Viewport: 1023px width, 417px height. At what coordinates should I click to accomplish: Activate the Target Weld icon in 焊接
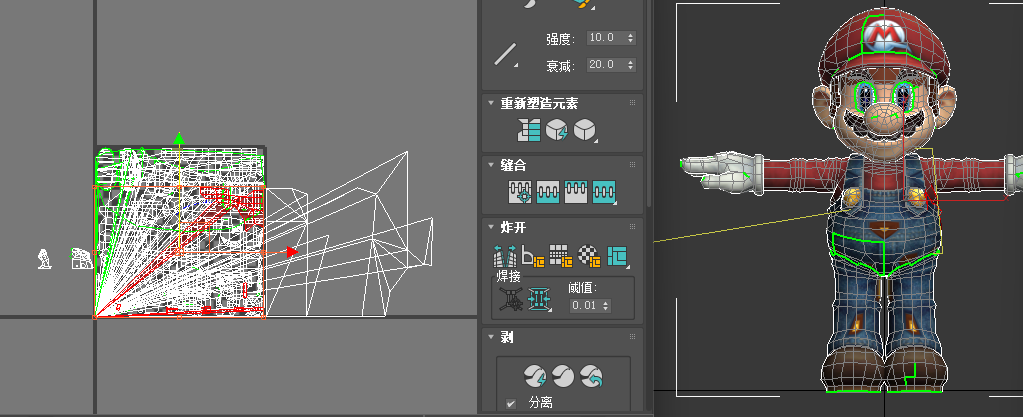(511, 299)
